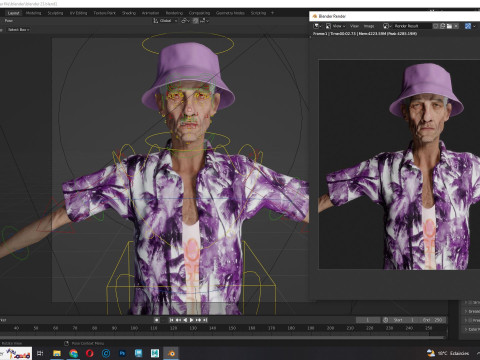
Task: Select the Layout workspace tab
Action: pos(13,13)
